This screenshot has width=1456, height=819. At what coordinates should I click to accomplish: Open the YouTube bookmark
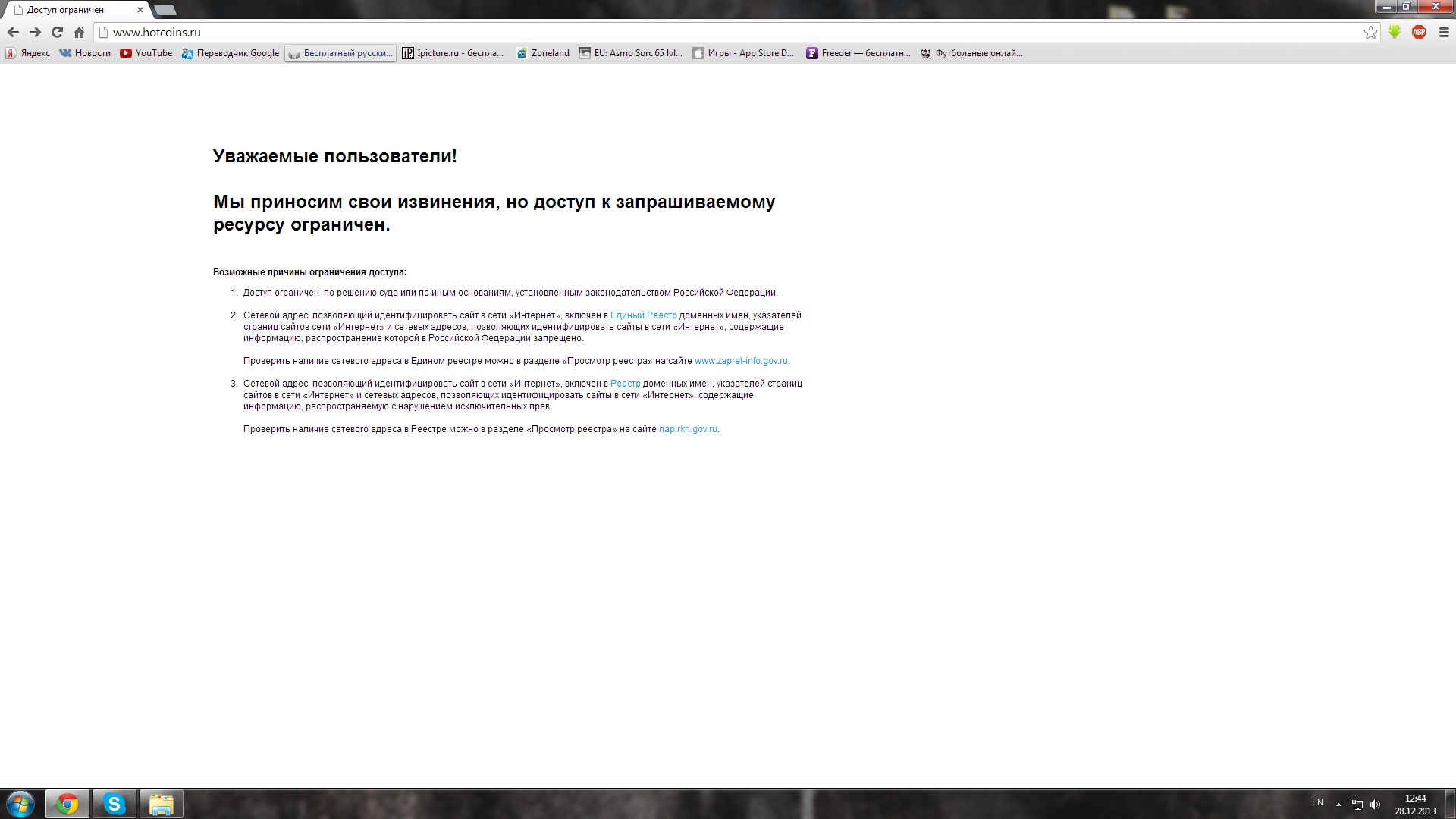(x=146, y=53)
